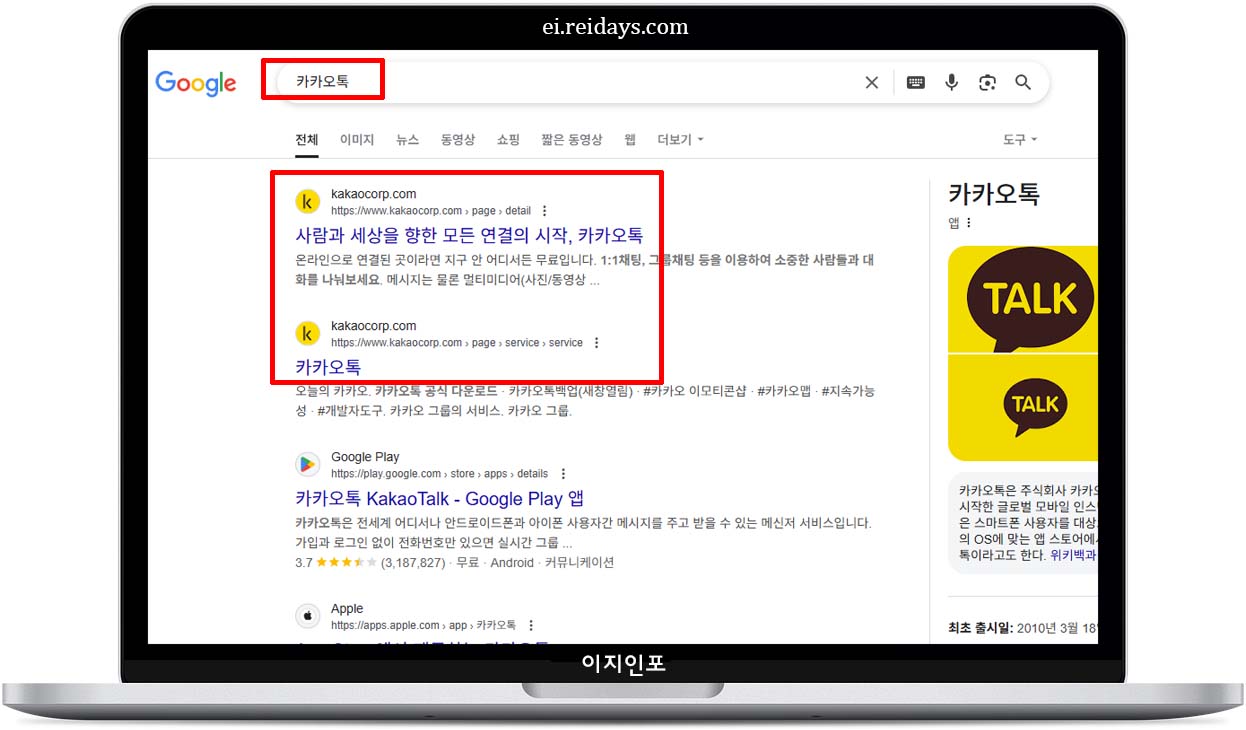The width and height of the screenshot is (1246, 730).
Task: Open the 도구 search tools dropdown
Action: tap(1016, 140)
